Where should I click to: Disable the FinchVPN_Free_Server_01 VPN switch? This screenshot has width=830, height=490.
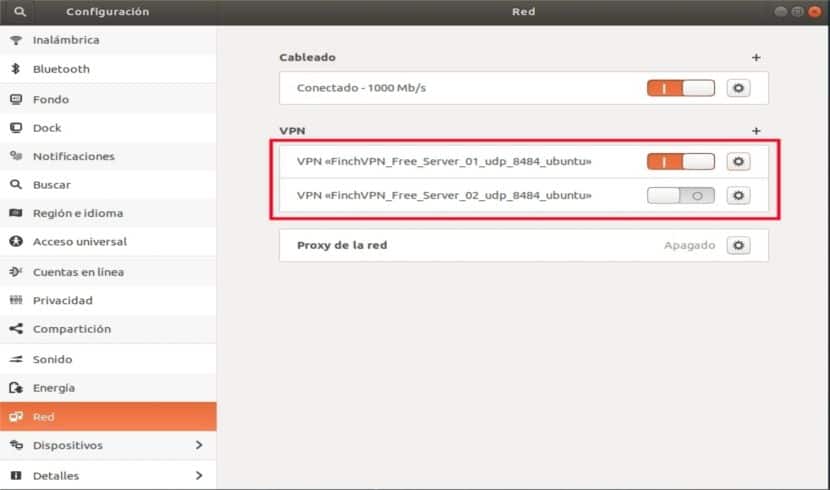(680, 161)
